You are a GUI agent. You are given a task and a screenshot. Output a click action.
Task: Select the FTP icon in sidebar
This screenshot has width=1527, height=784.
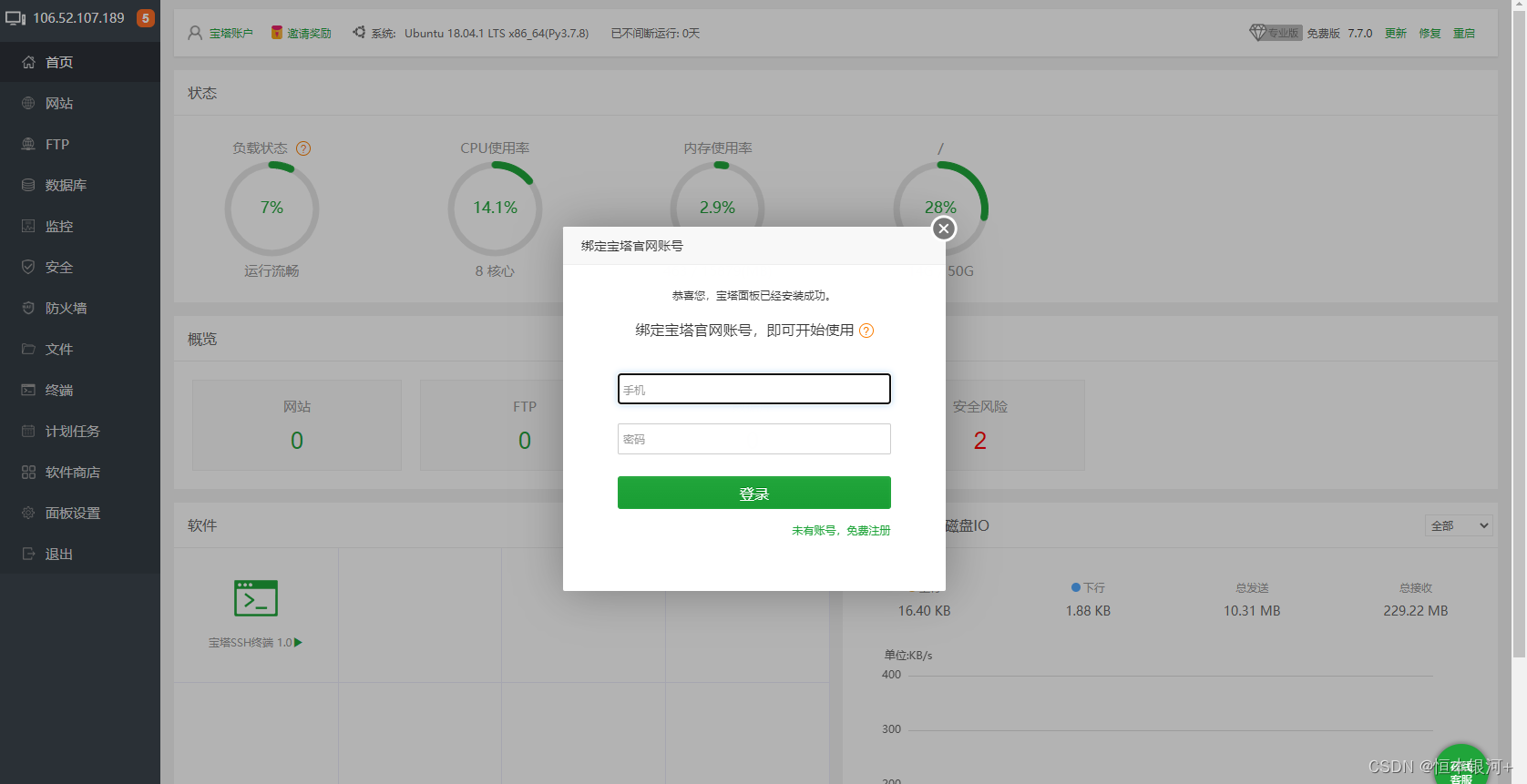[28, 144]
